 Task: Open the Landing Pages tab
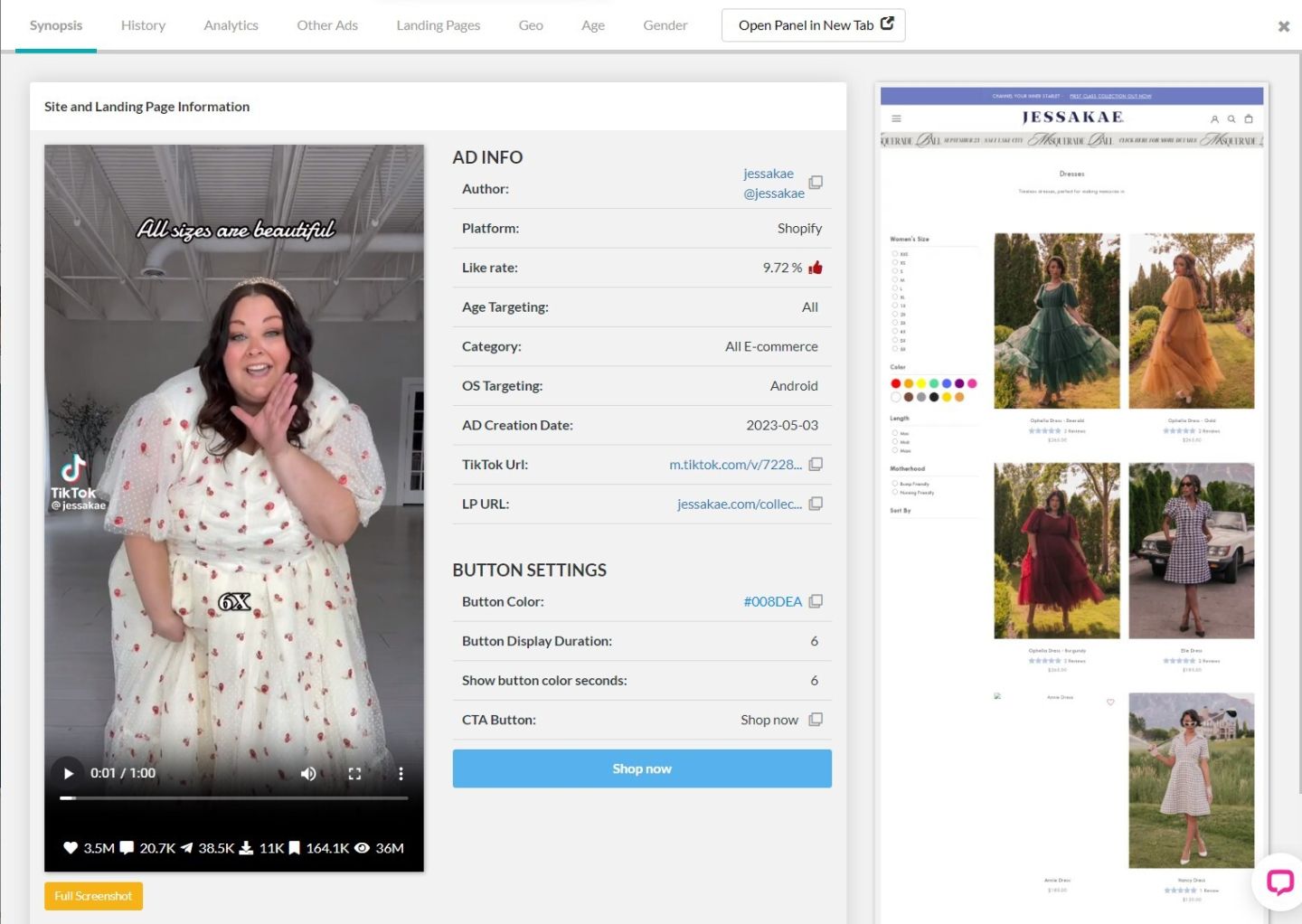tap(438, 25)
